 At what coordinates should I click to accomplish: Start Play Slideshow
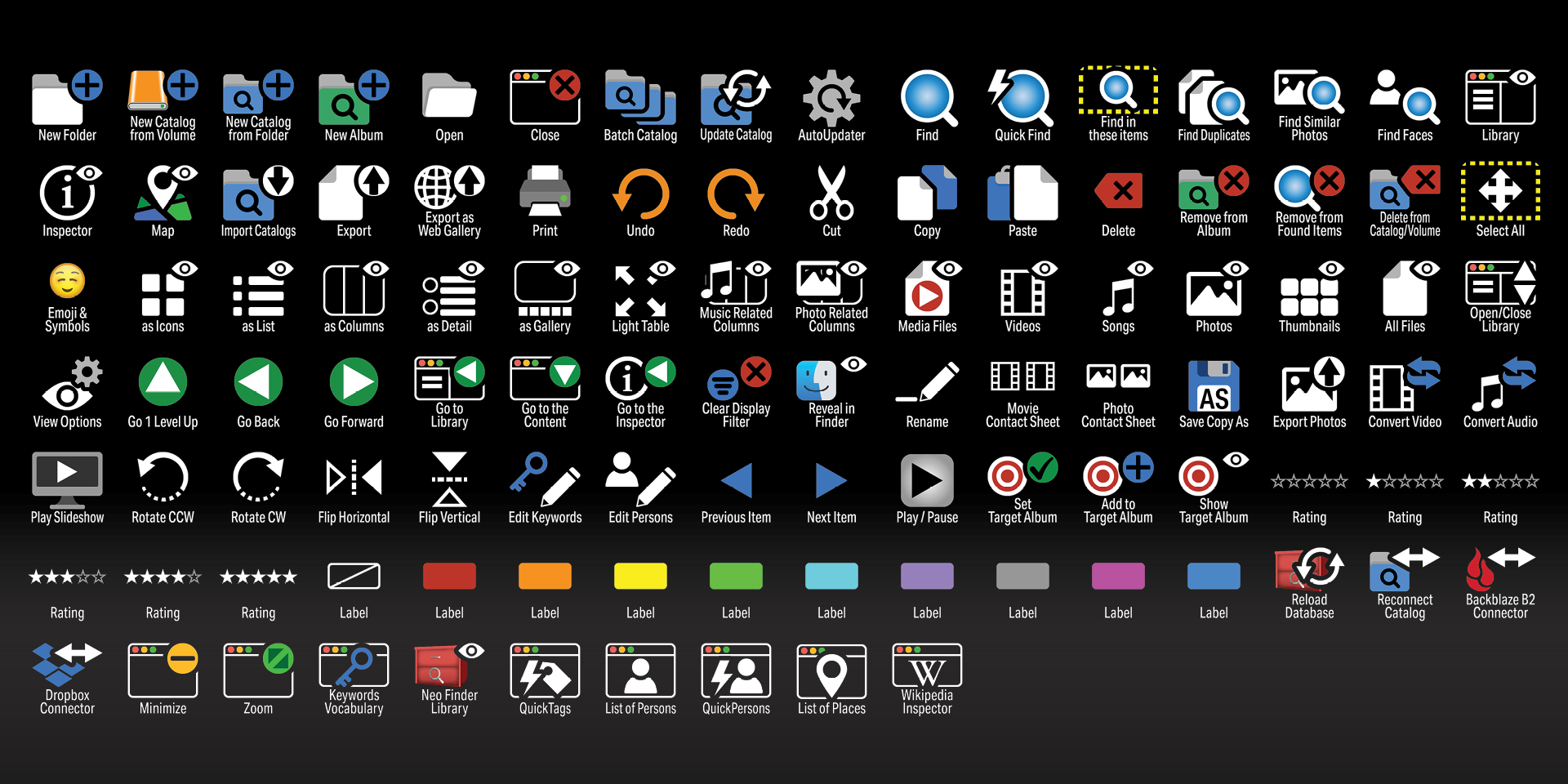tap(67, 479)
